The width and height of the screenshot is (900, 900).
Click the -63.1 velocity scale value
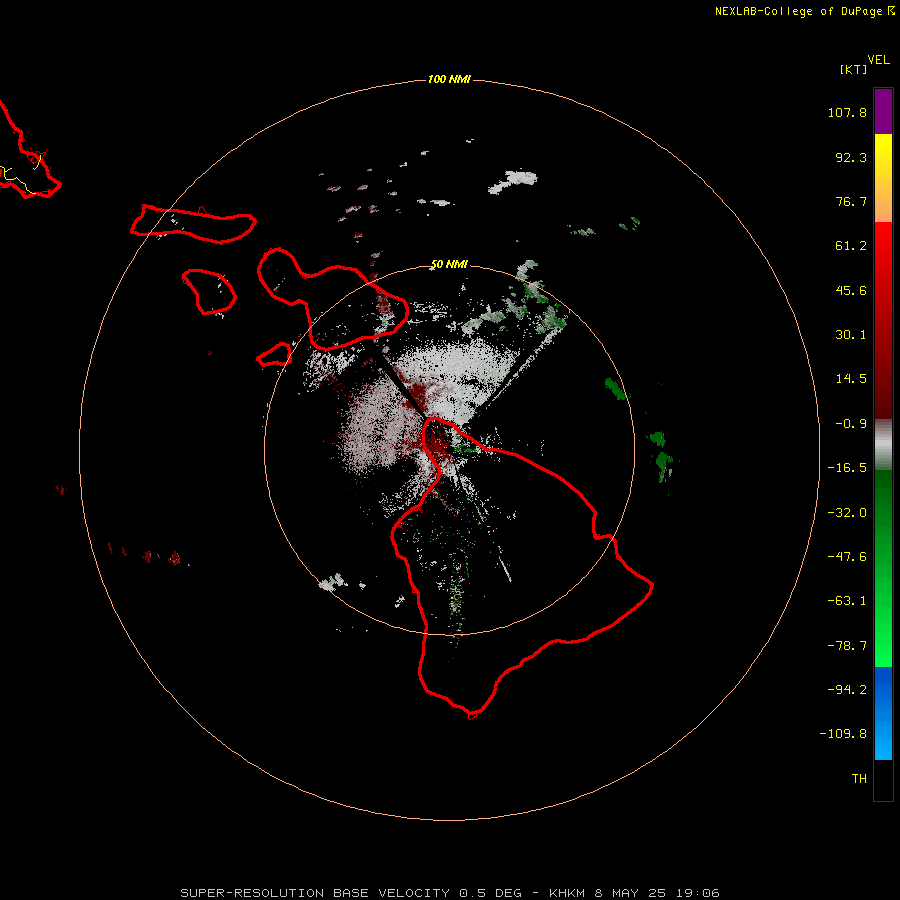[x=847, y=601]
